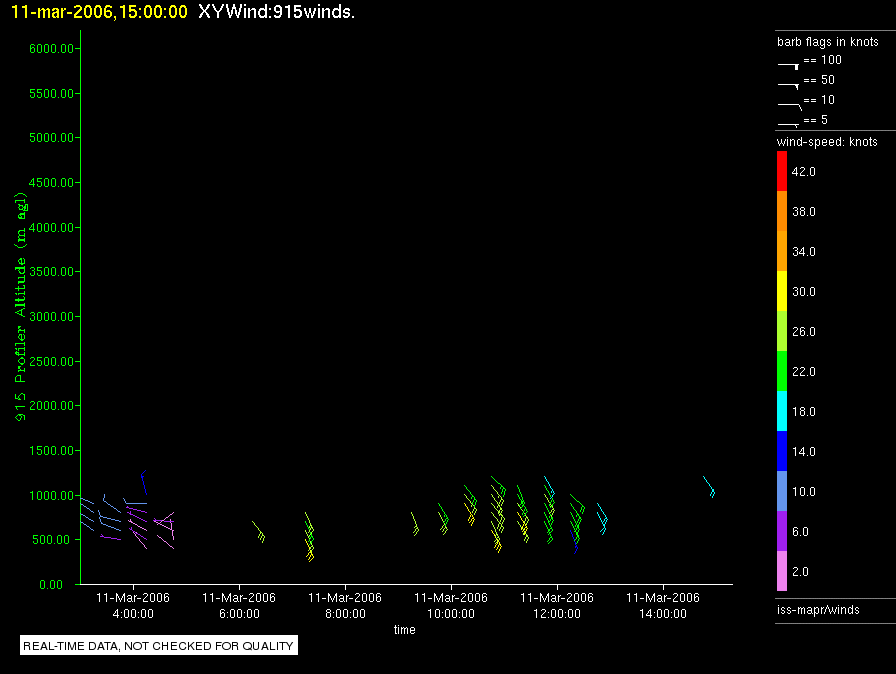
Task: Click the 100-knot barb flag symbol
Action: click(x=788, y=66)
